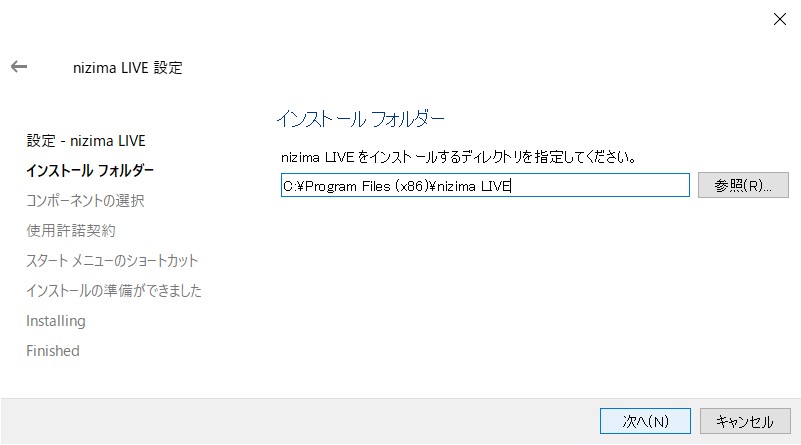The image size is (801, 445).
Task: Close the installer window
Action: pyautogui.click(x=779, y=19)
